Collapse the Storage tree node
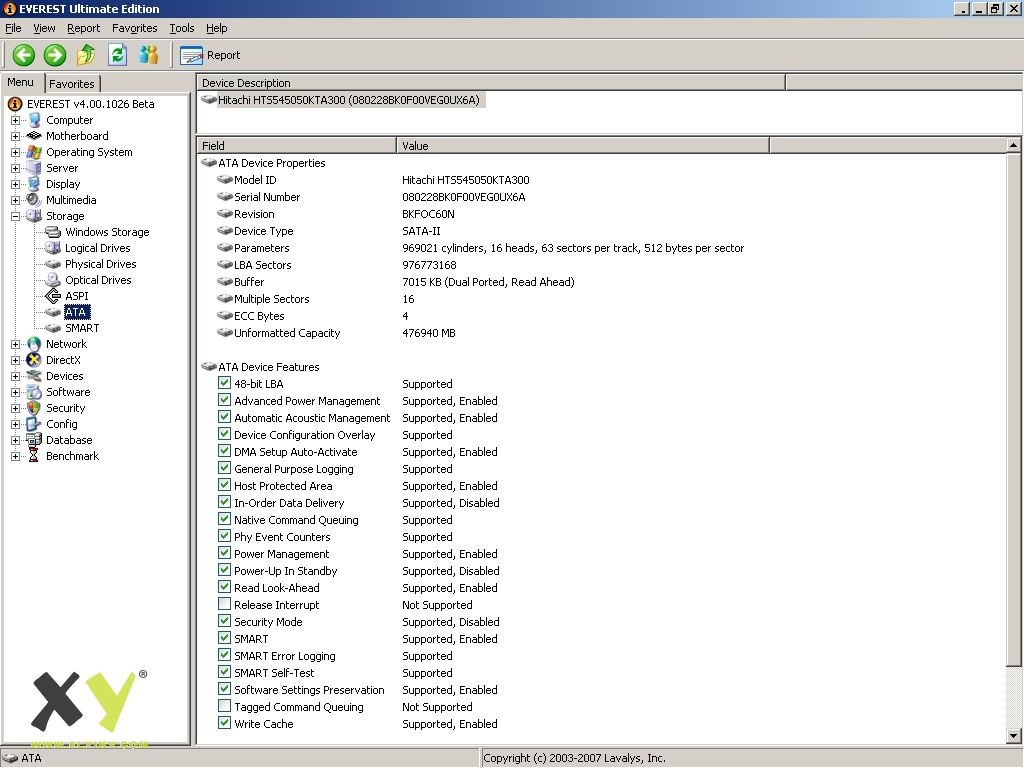The image size is (1024, 768). [15, 216]
